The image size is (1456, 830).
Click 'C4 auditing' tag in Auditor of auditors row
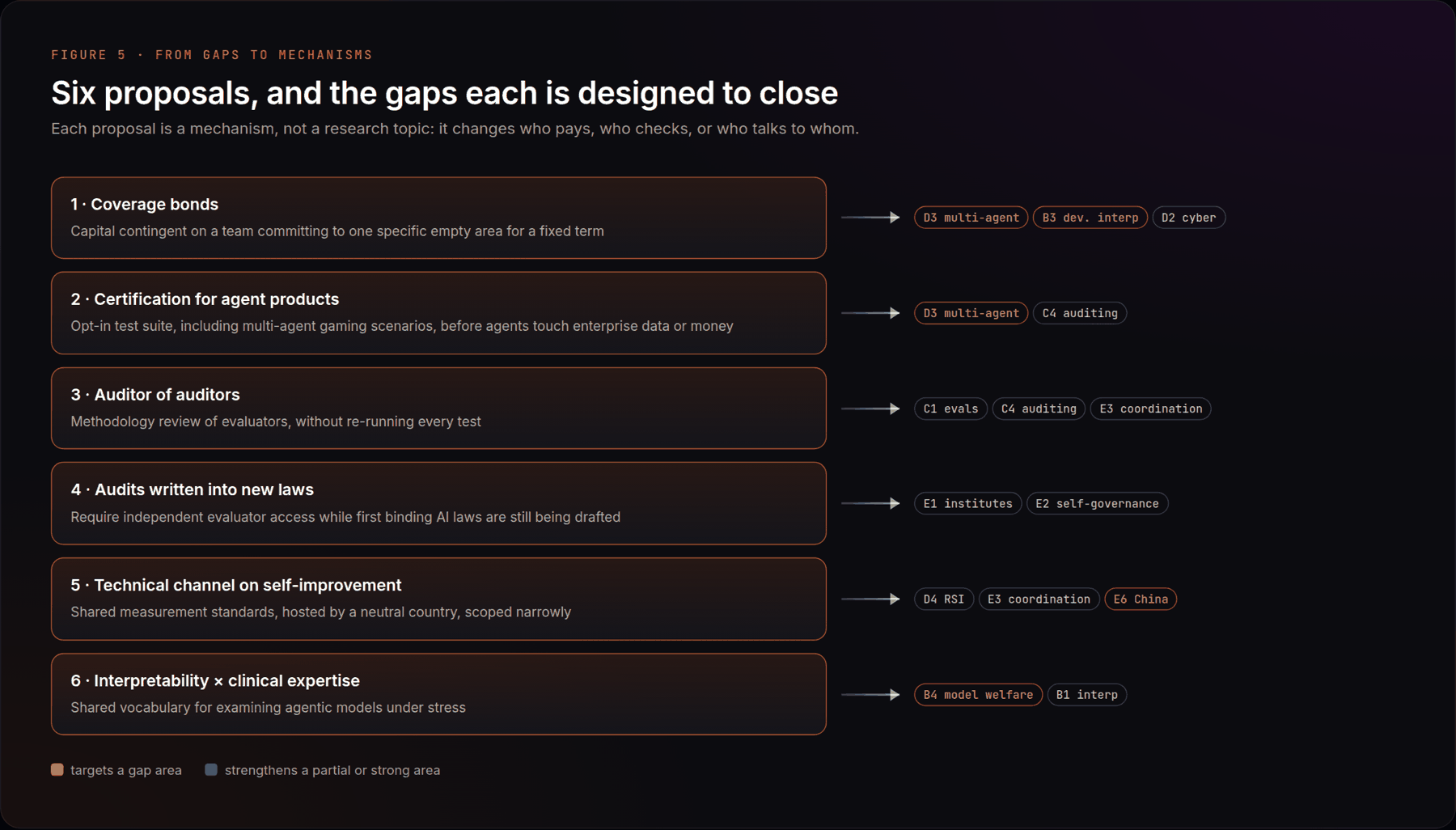coord(1039,409)
